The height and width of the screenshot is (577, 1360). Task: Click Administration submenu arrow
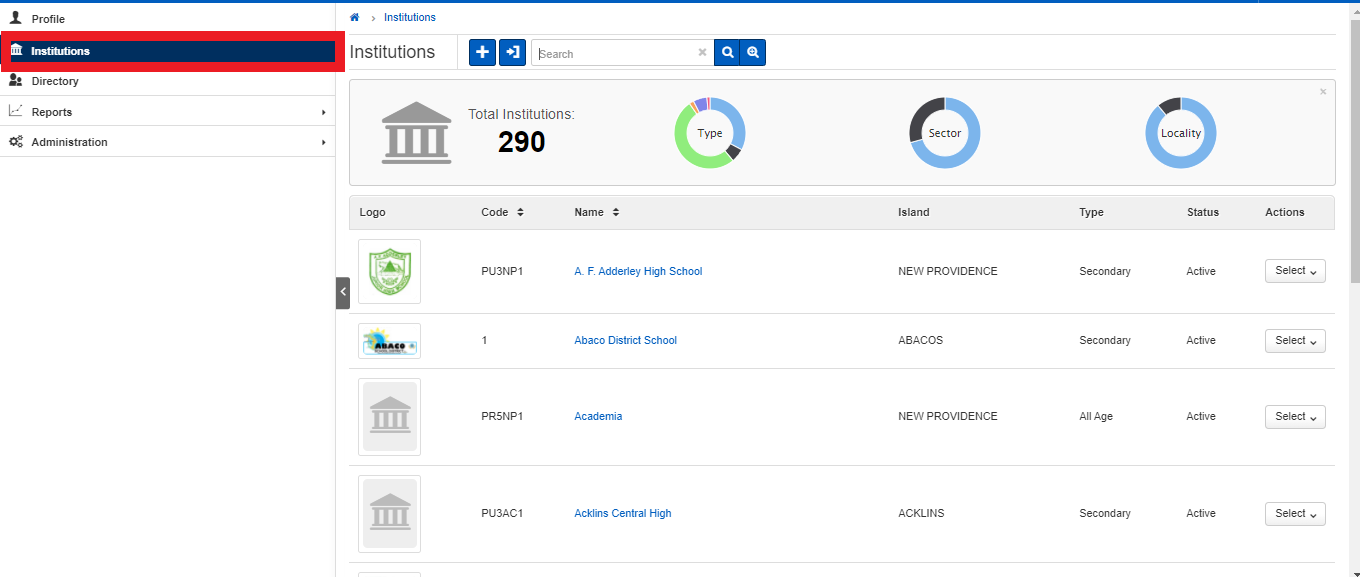point(323,142)
